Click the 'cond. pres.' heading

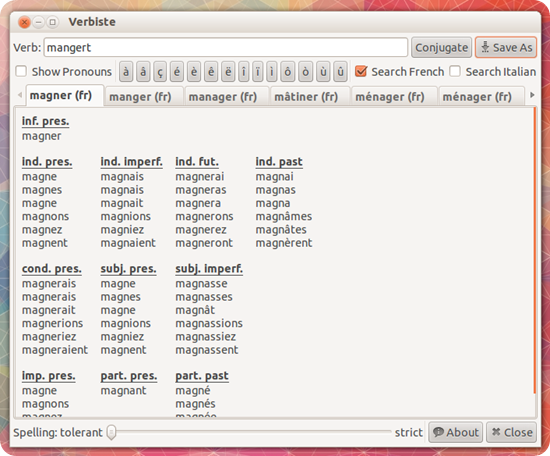pyautogui.click(x=52, y=269)
